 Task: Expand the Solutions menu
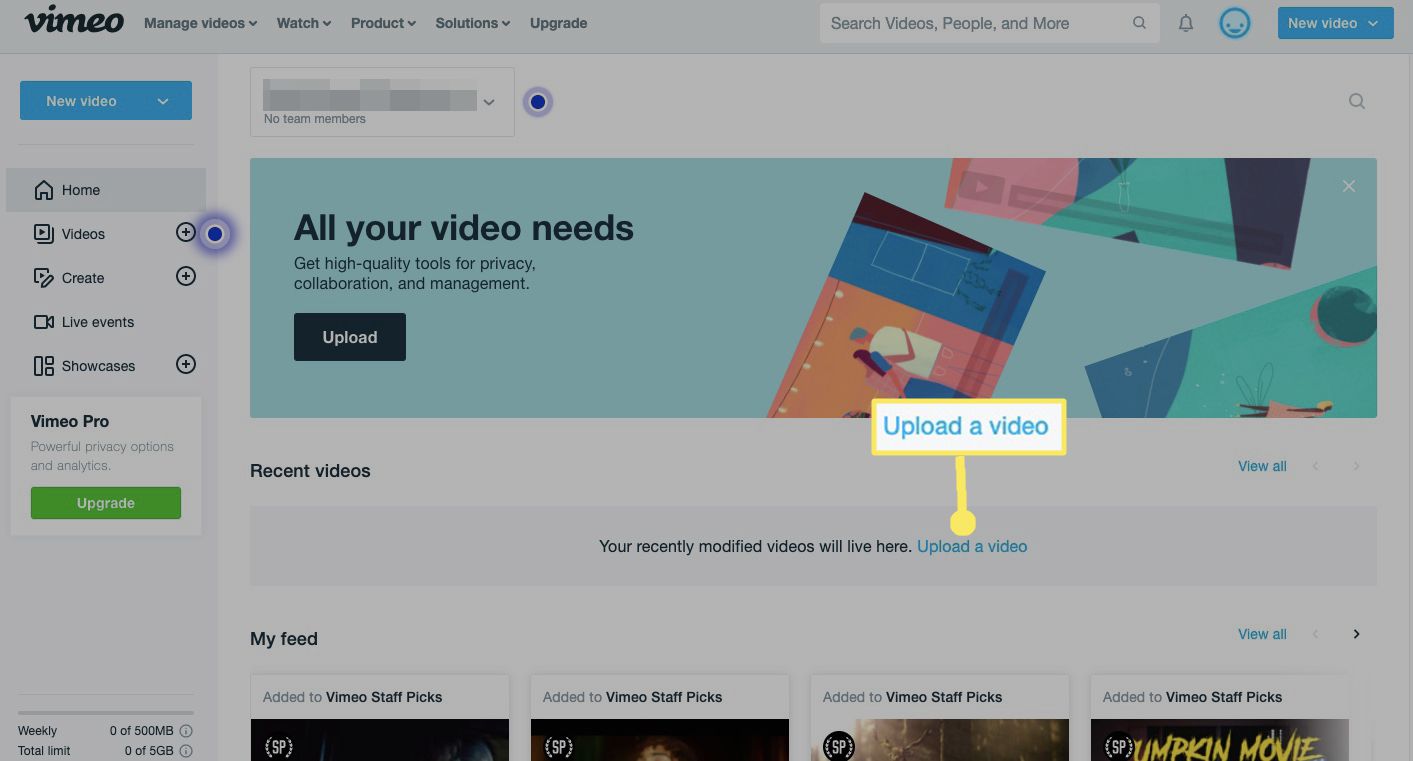coord(473,23)
